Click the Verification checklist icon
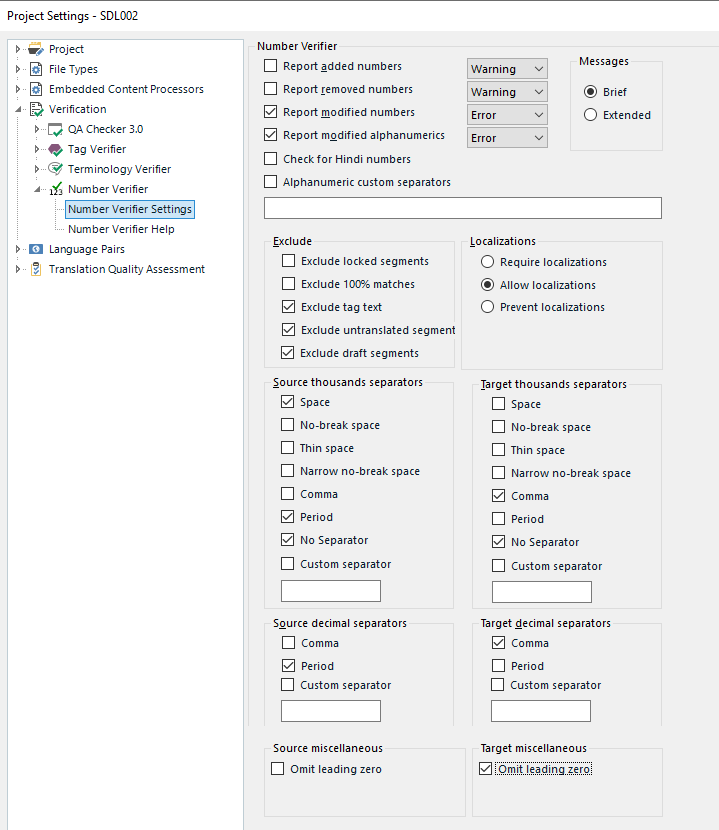This screenshot has width=719, height=830. (x=37, y=109)
